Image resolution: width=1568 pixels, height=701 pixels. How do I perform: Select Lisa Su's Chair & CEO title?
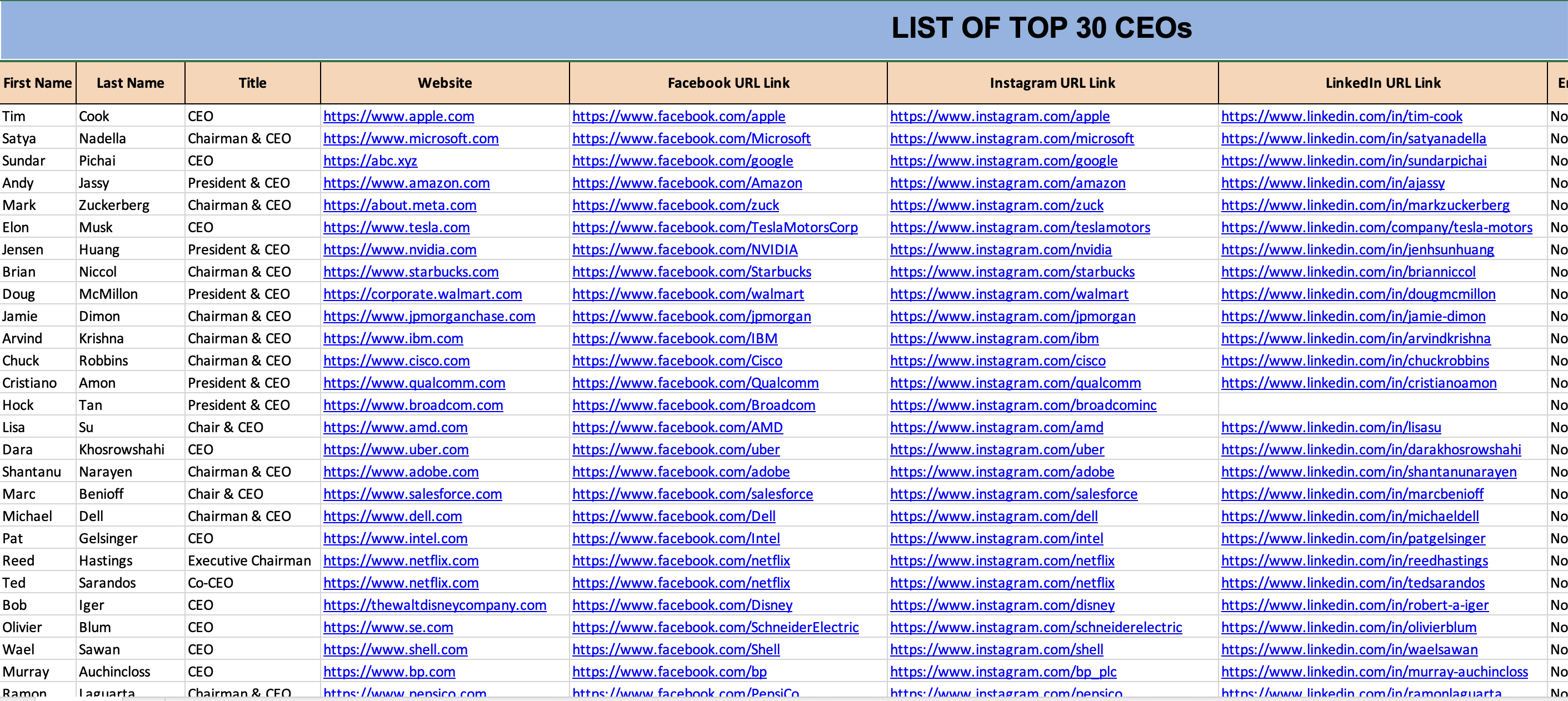[x=253, y=427]
